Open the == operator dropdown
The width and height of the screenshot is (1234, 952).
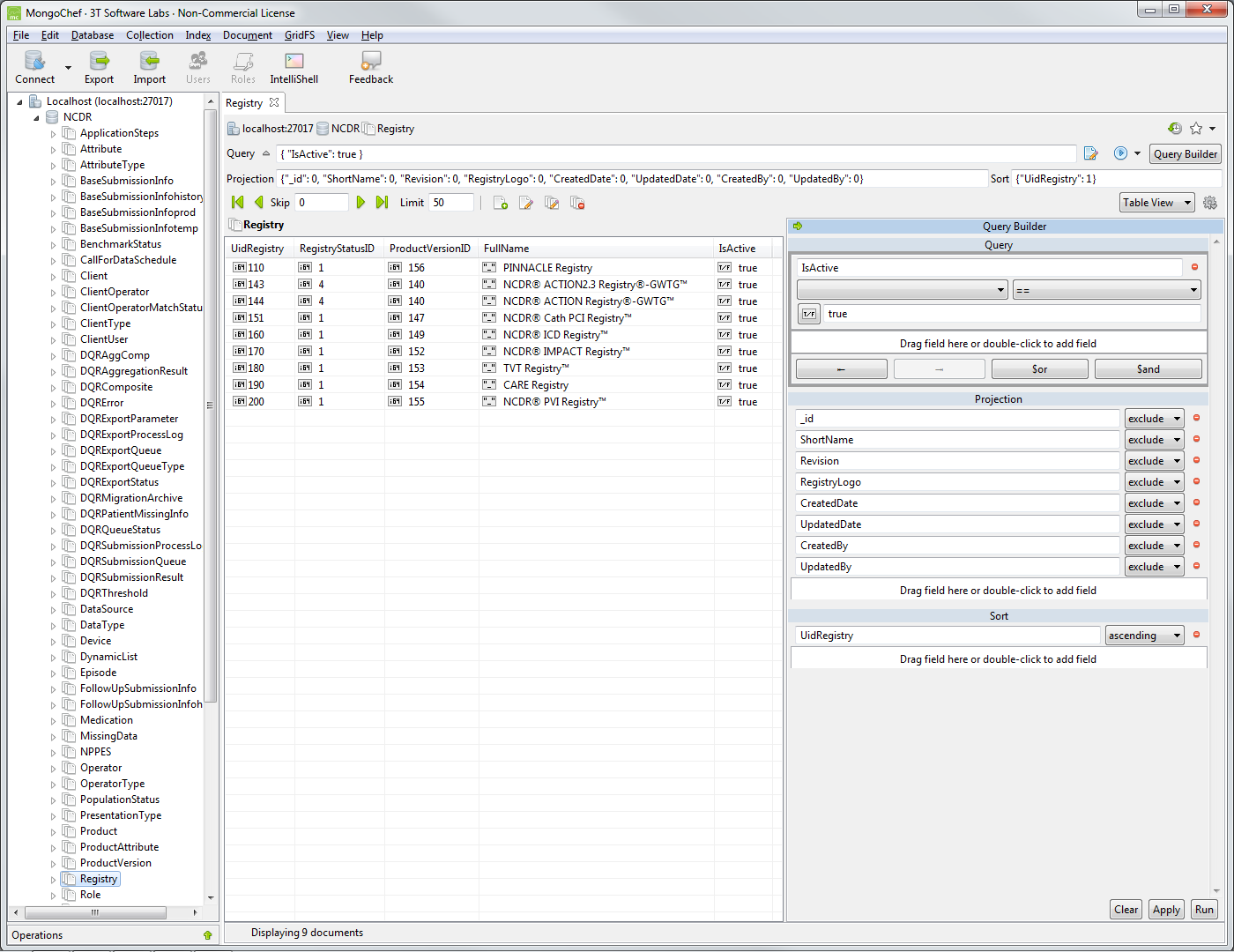pyautogui.click(x=1106, y=290)
